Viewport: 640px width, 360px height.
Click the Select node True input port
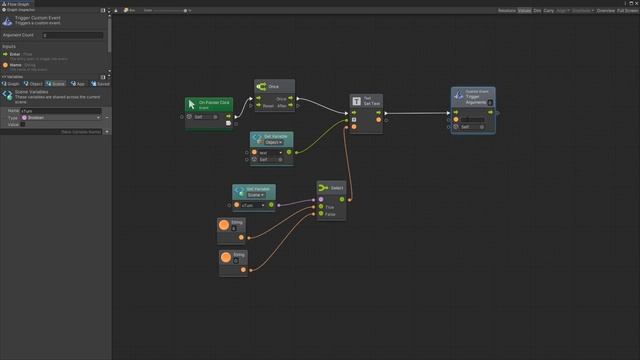point(321,207)
